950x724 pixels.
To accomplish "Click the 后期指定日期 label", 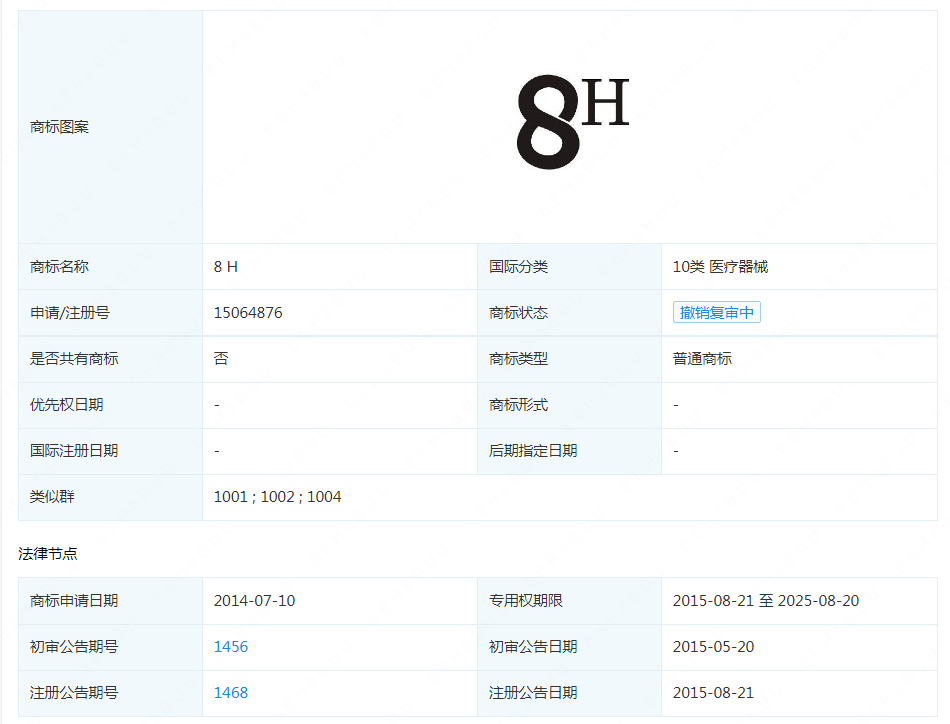I will 533,451.
